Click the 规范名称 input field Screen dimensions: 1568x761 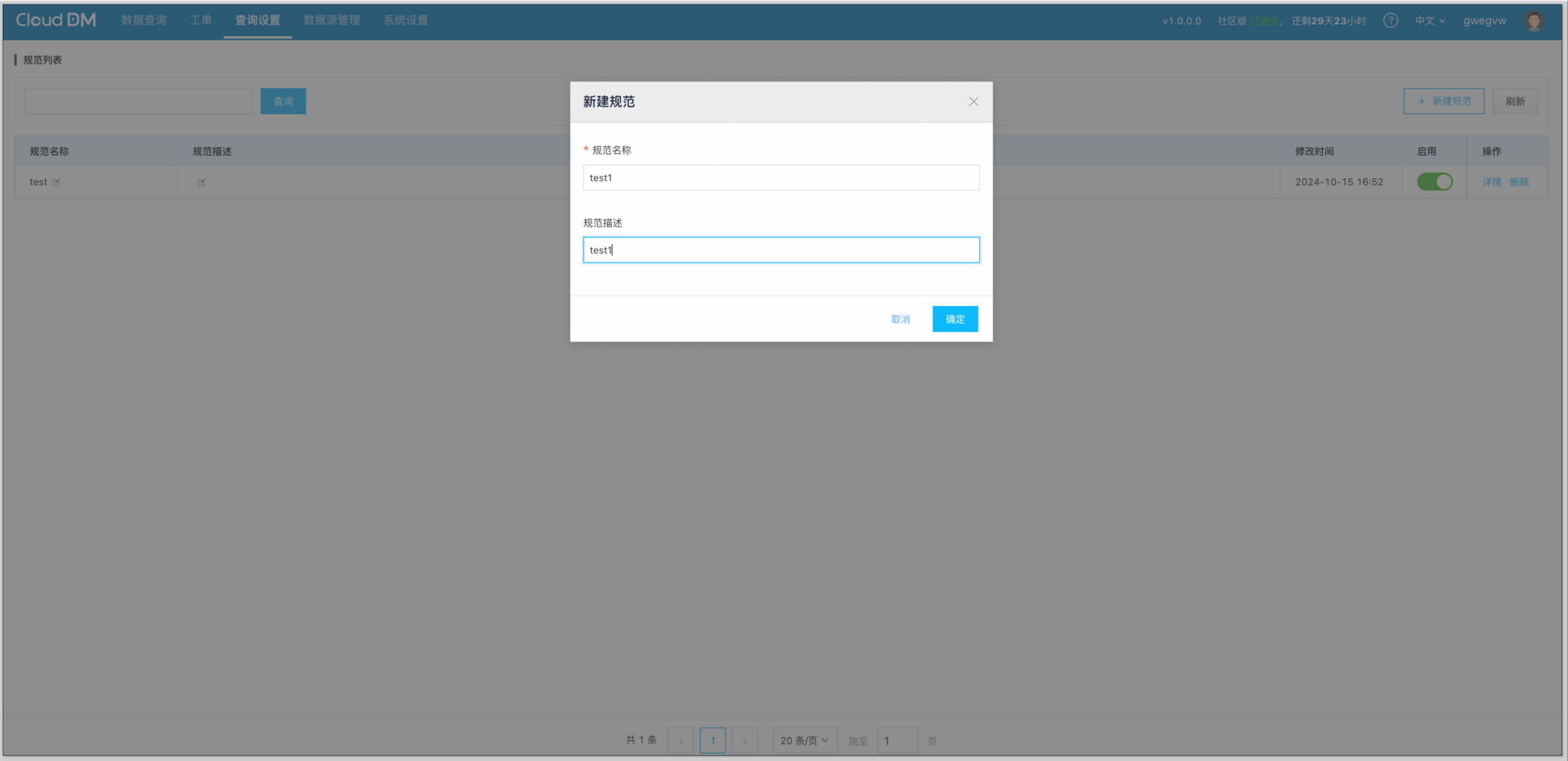781,178
